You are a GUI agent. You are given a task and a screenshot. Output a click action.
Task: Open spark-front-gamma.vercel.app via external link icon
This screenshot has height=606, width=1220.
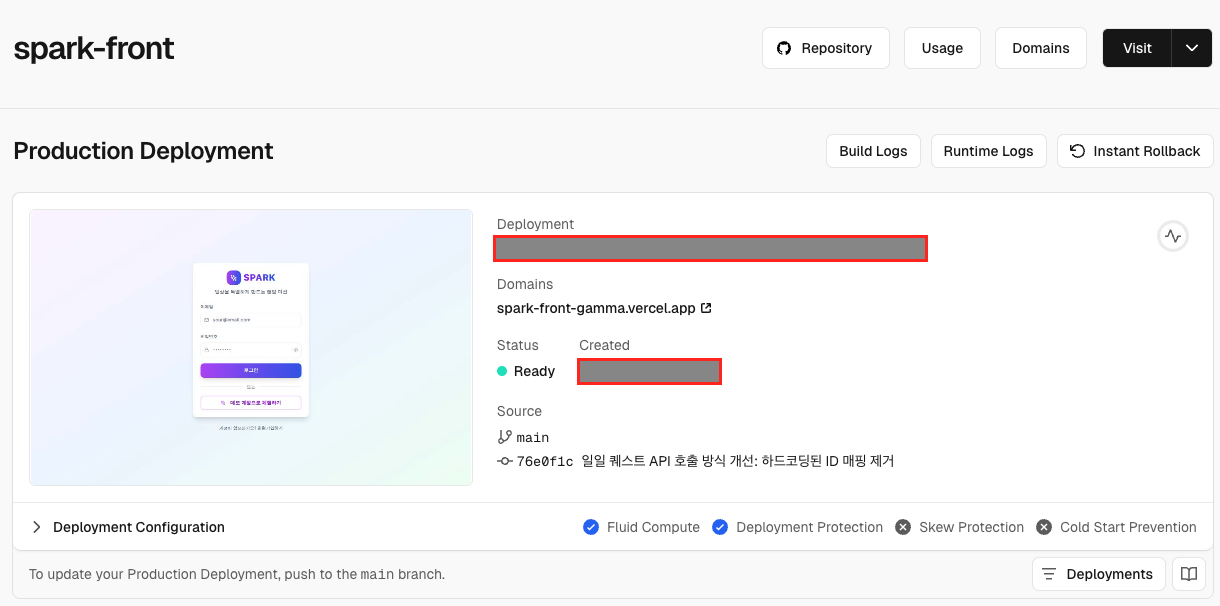click(707, 308)
